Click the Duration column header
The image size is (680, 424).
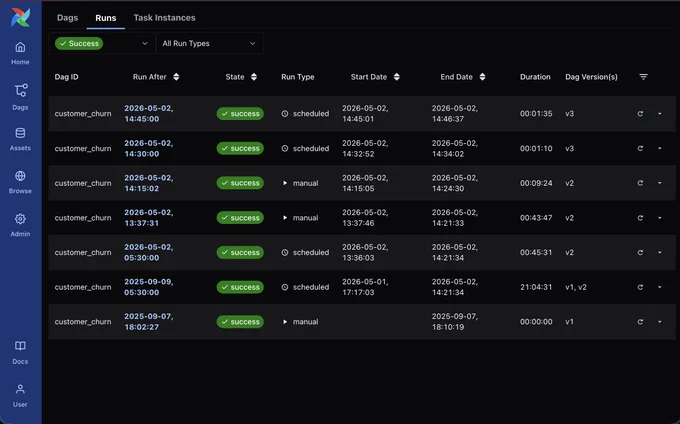(535, 77)
